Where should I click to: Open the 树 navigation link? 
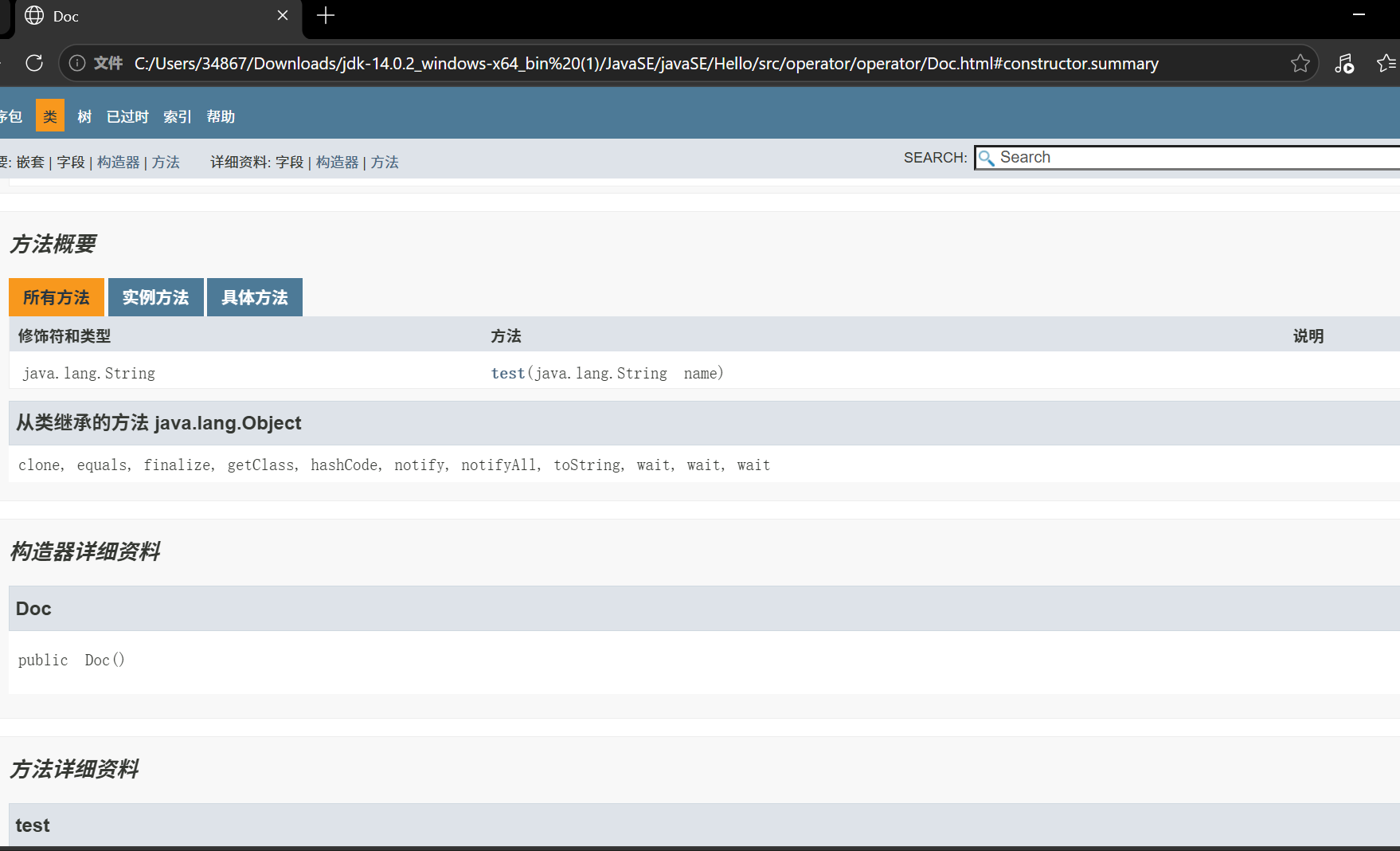(84, 116)
